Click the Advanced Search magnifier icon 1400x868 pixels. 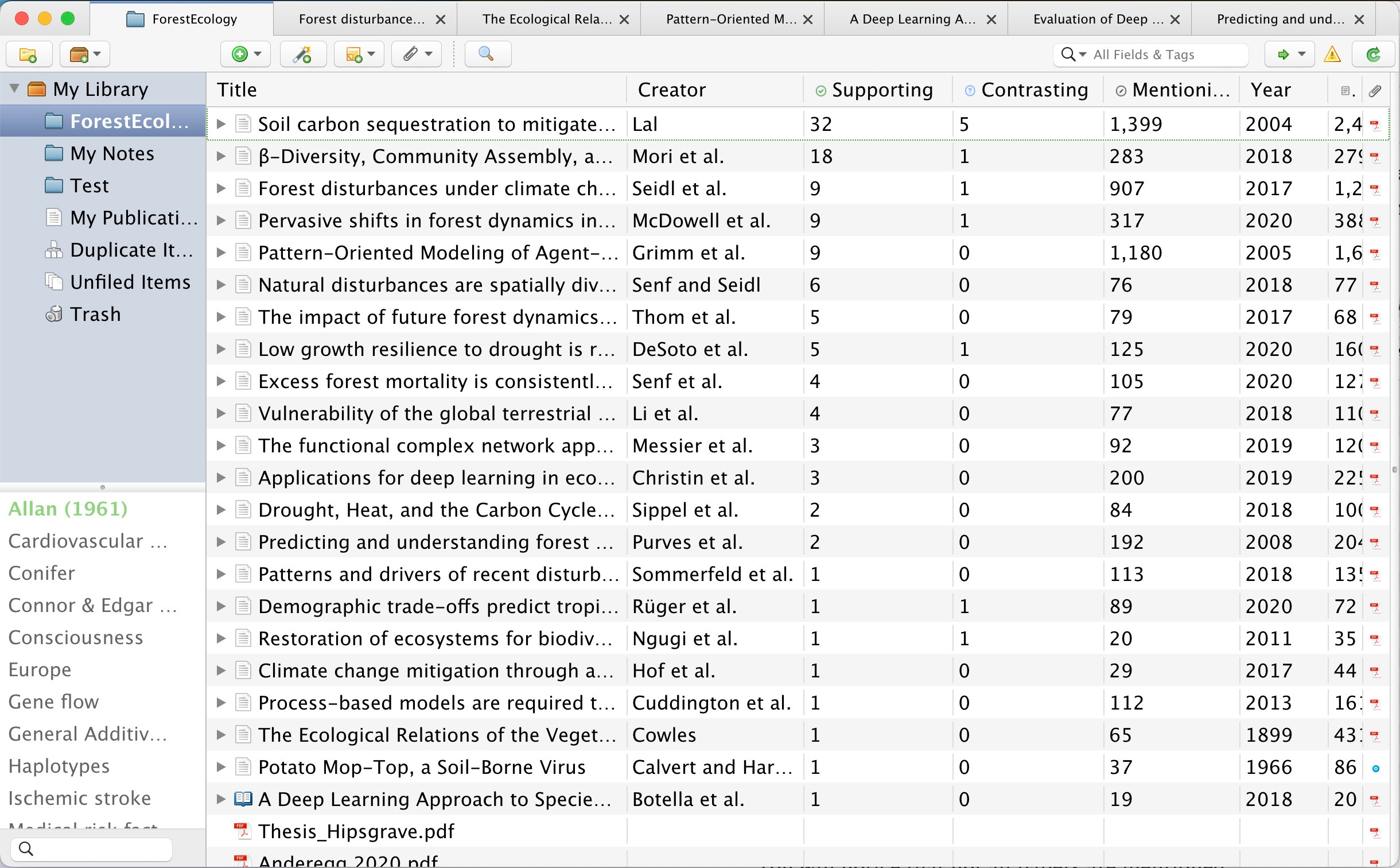click(x=487, y=55)
